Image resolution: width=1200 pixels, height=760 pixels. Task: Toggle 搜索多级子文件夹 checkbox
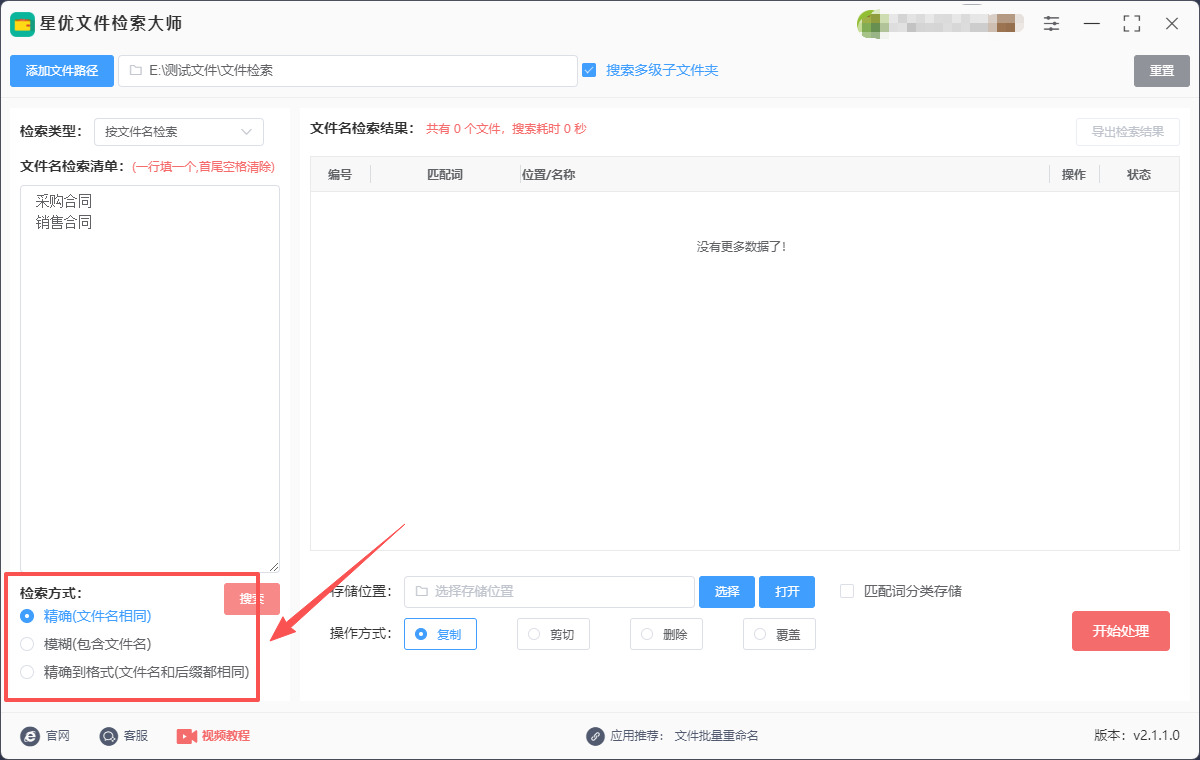click(589, 70)
